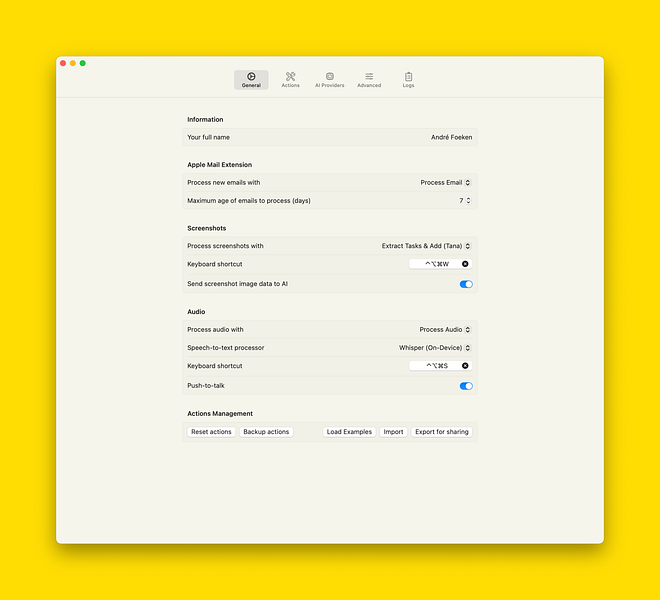
Task: Open AI Providers chip icon
Action: [x=329, y=76]
